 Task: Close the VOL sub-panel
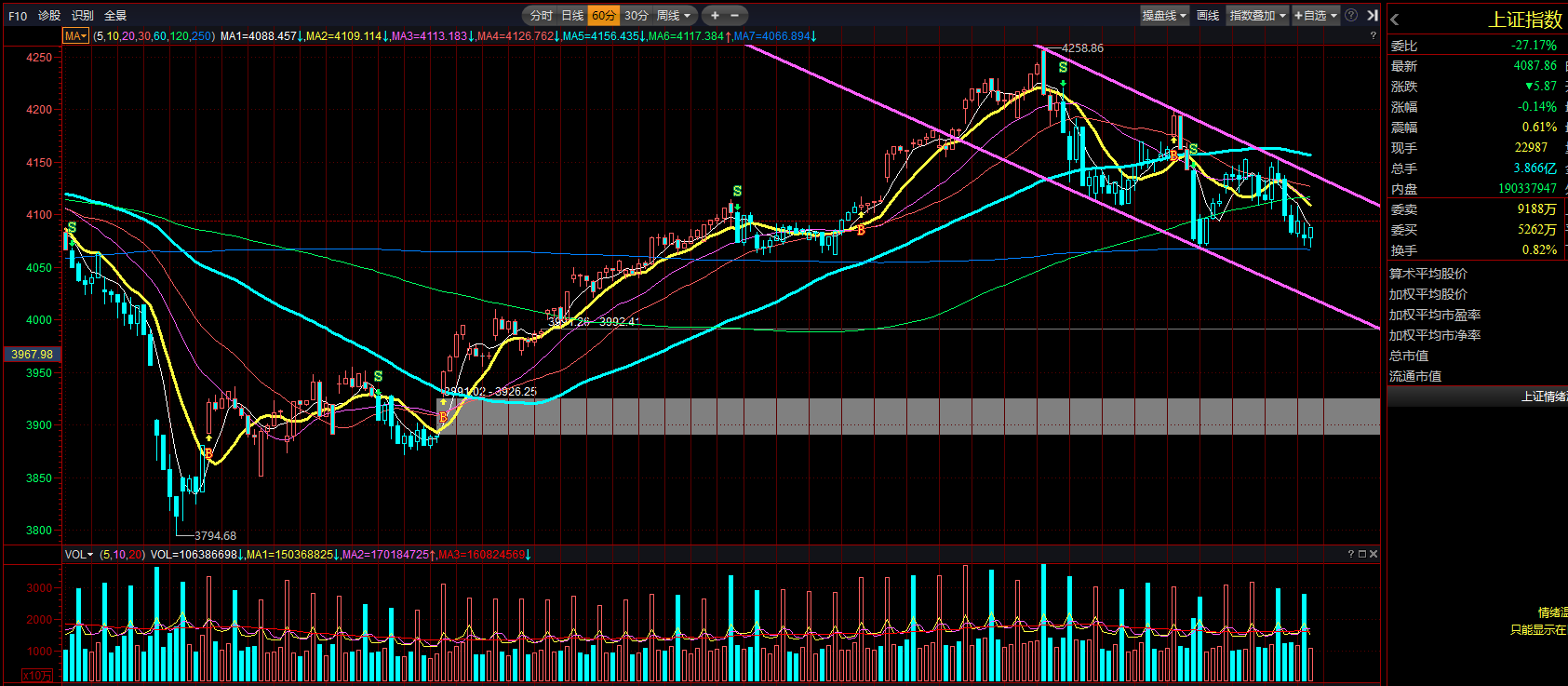coord(1374,554)
